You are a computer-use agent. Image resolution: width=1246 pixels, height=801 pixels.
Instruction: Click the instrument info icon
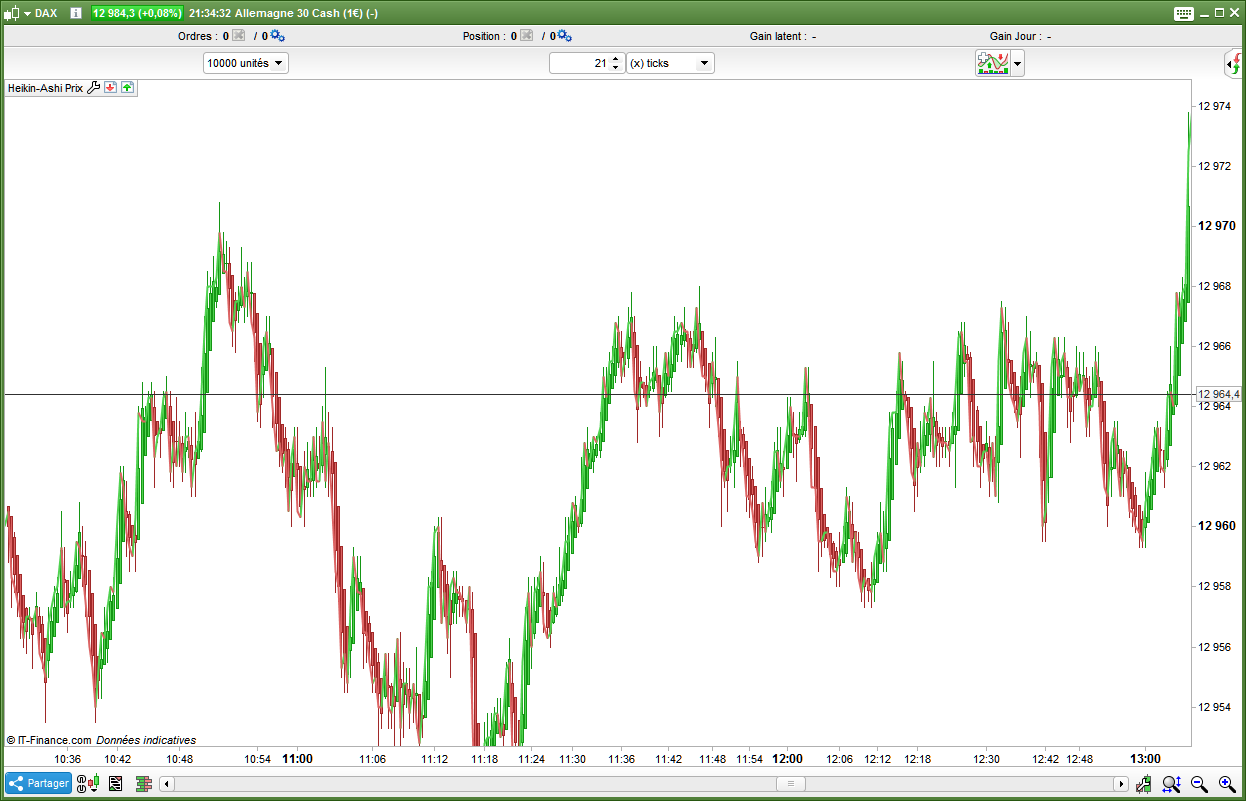pyautogui.click(x=76, y=13)
